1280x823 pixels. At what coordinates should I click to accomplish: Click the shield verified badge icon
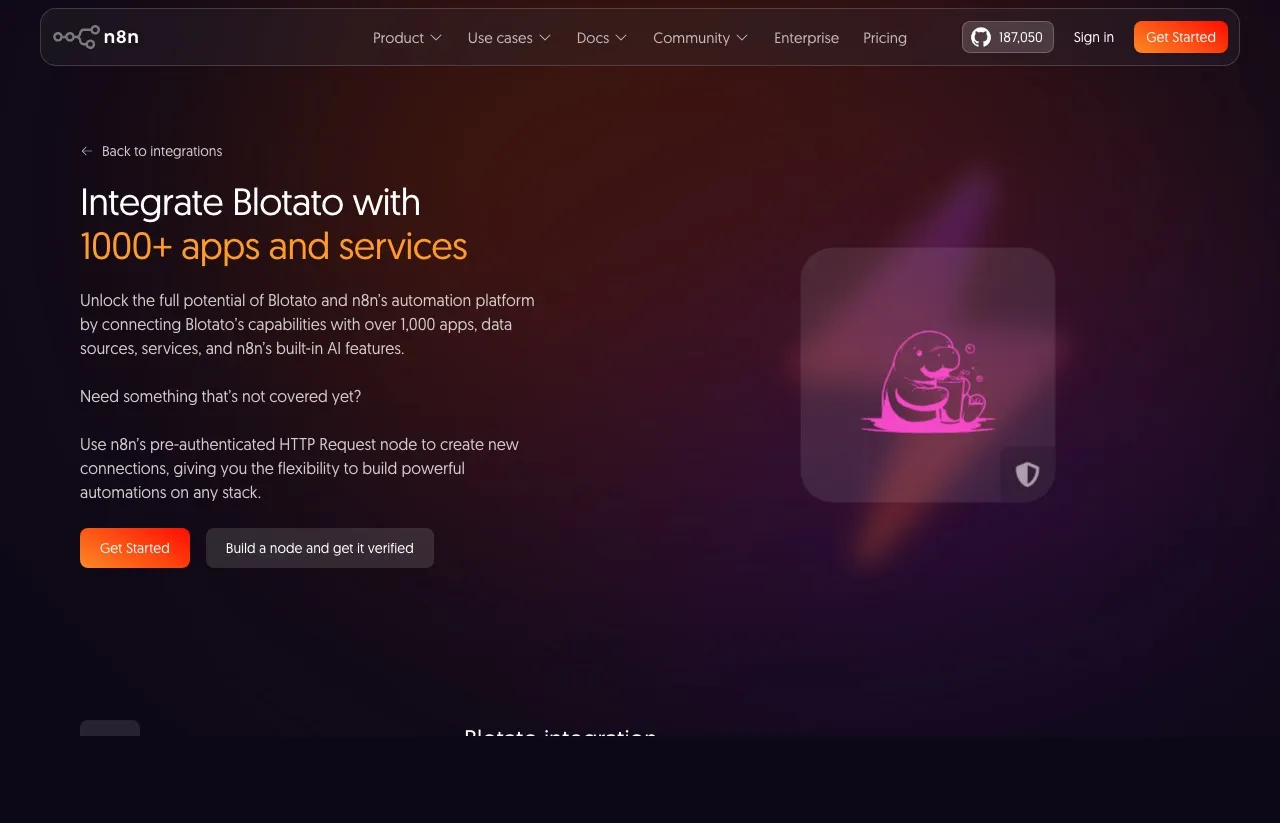point(1027,474)
